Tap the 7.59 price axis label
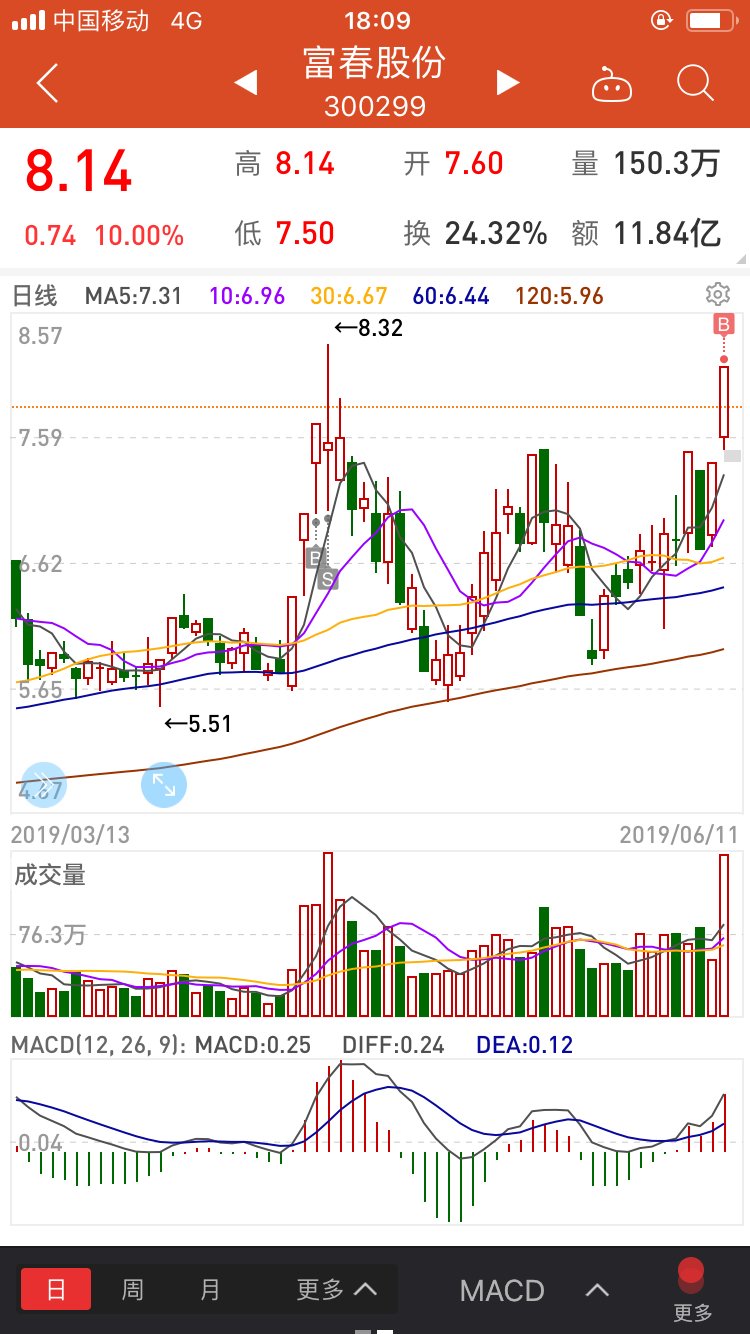Image resolution: width=750 pixels, height=1334 pixels. pos(41,437)
